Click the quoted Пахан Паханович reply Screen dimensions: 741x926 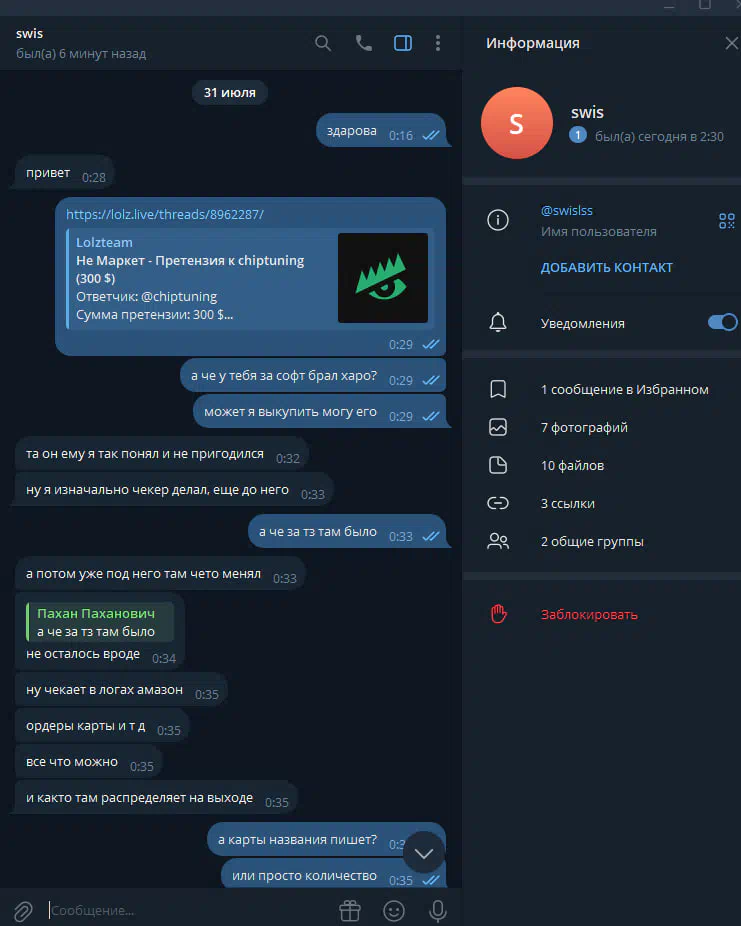coord(100,622)
